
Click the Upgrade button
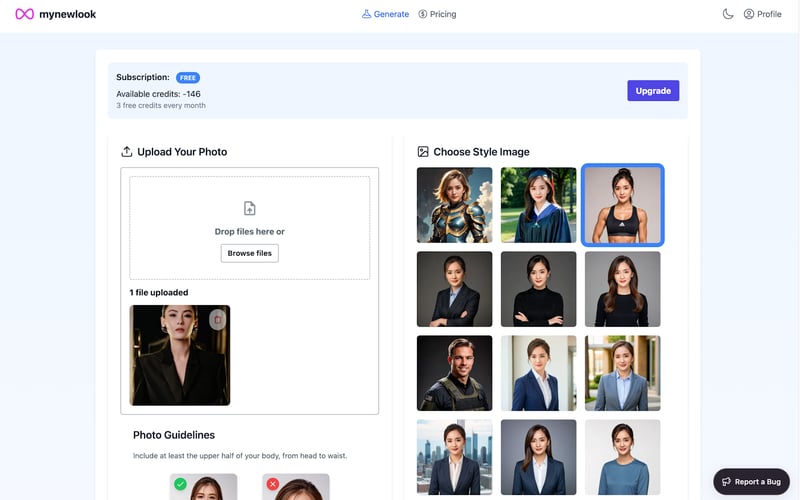[x=653, y=91]
